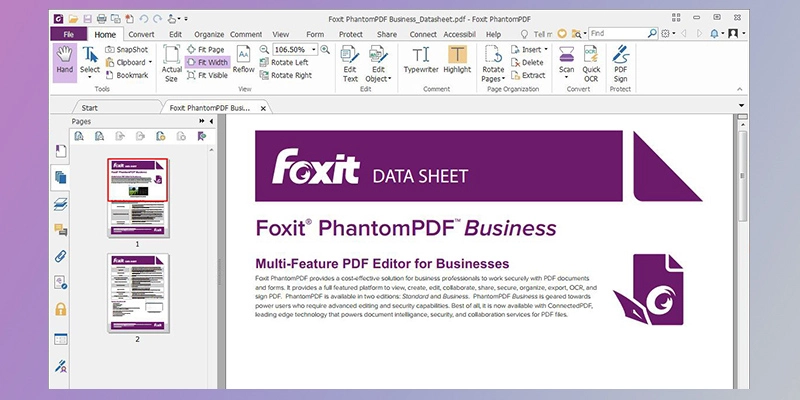Switch to the Convert ribbon tab
The height and width of the screenshot is (400, 800).
point(141,34)
